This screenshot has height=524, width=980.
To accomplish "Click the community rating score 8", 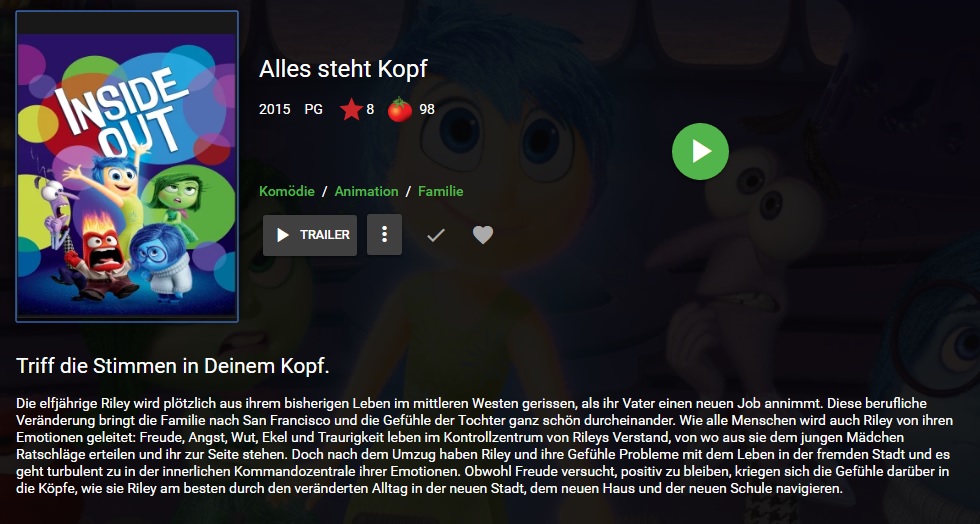I will point(370,109).
